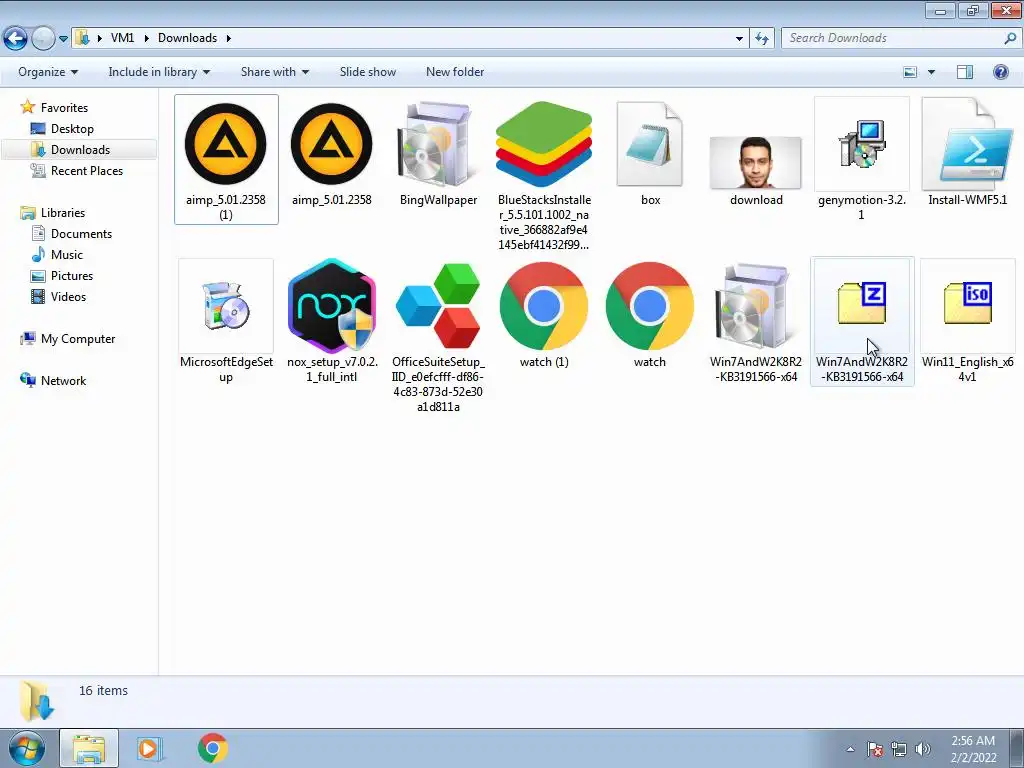Open the Organize menu
The height and width of the screenshot is (768, 1024).
pyautogui.click(x=48, y=72)
